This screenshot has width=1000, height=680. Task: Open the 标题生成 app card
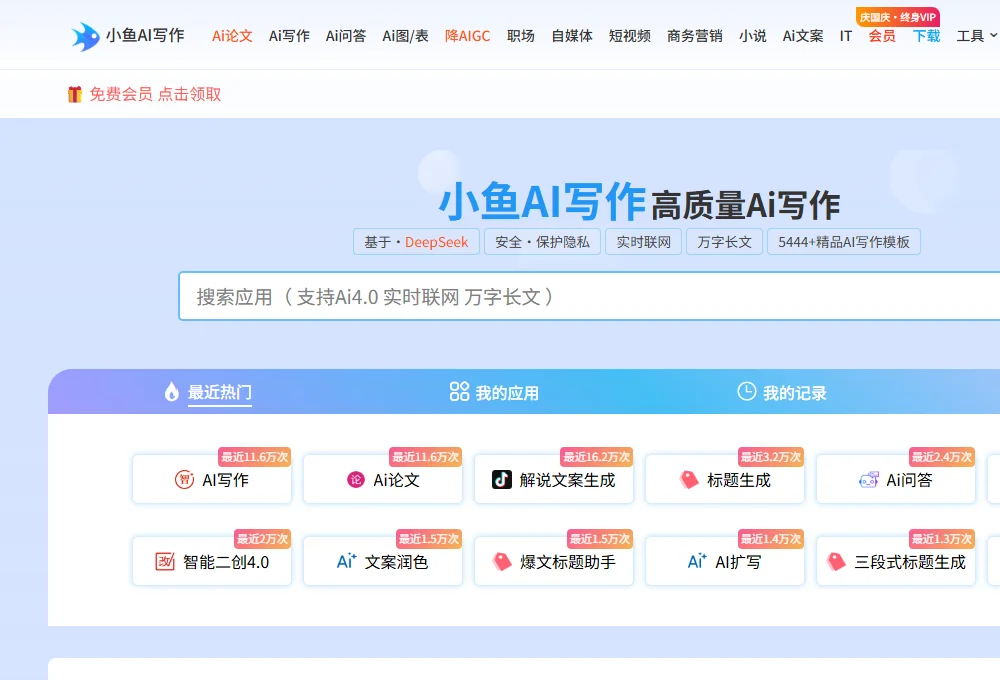coord(724,479)
